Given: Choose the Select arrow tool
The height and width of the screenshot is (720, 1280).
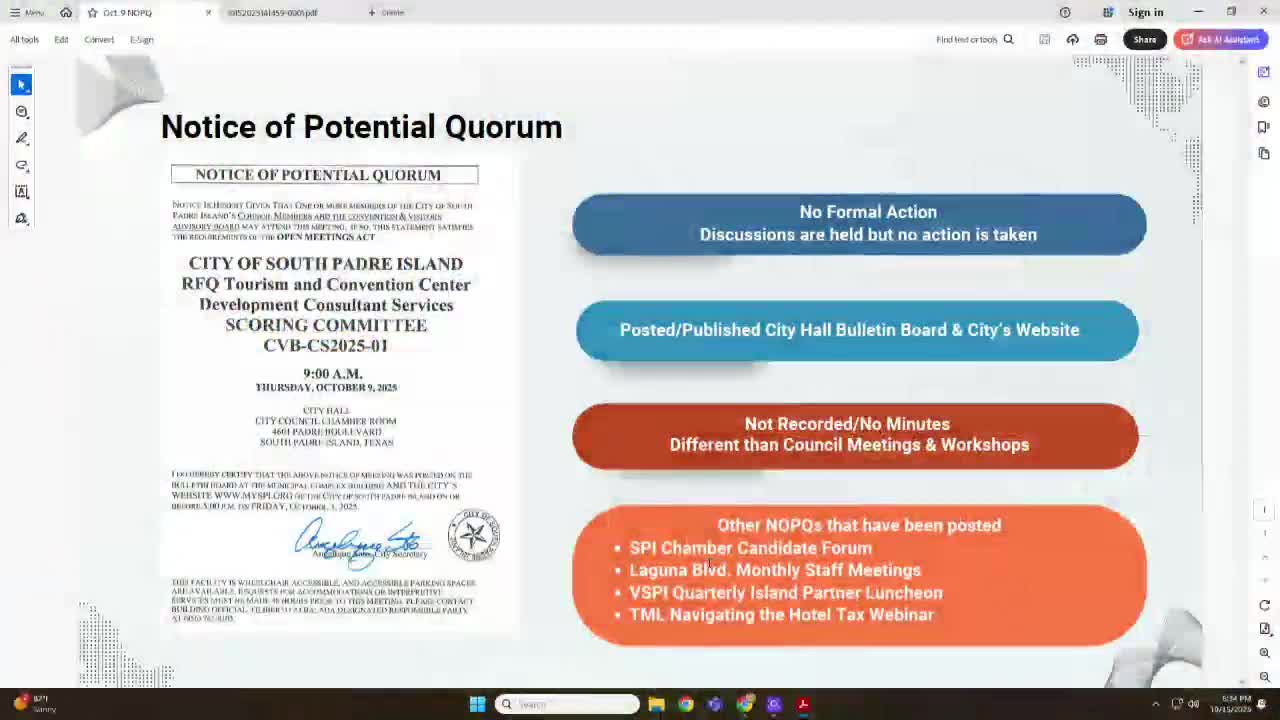Looking at the screenshot, I should click(22, 85).
